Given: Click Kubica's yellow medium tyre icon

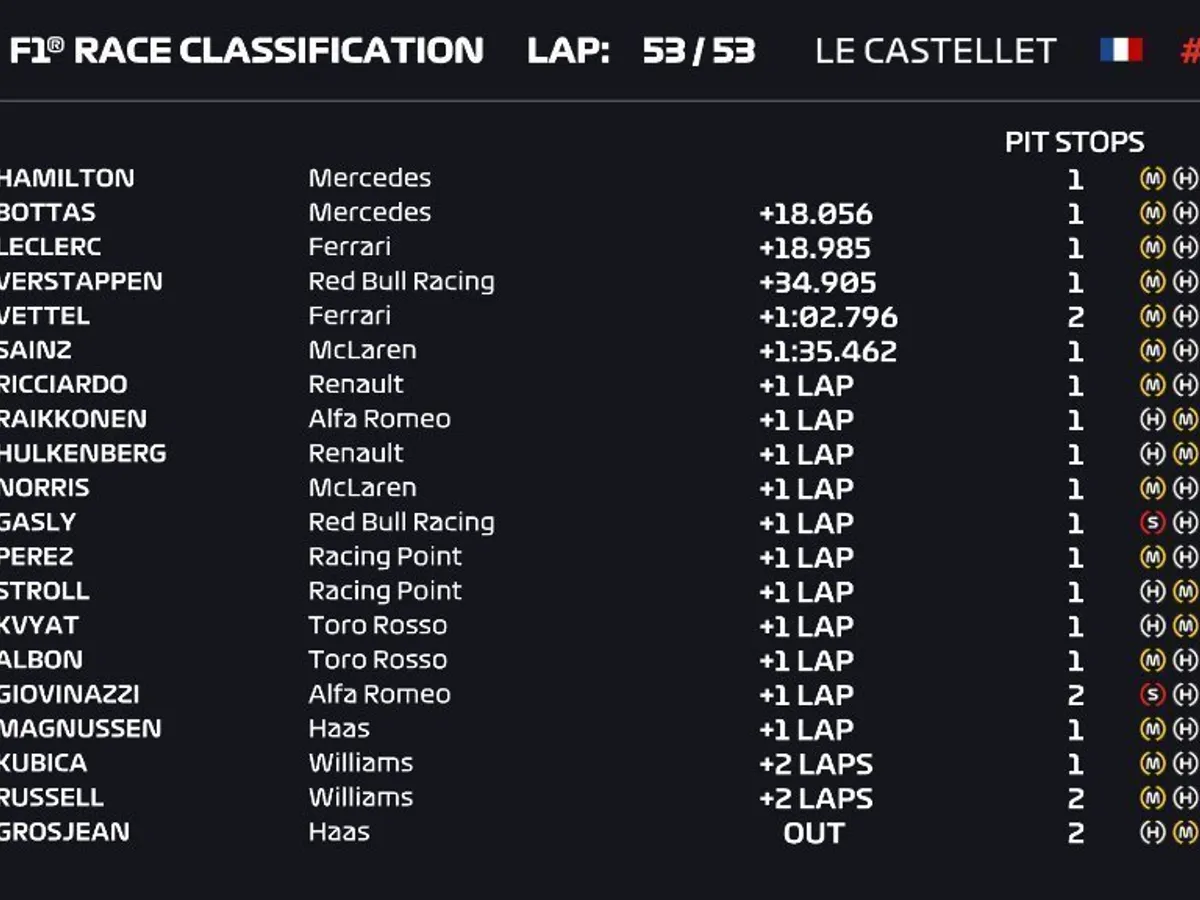Looking at the screenshot, I should tap(1153, 764).
